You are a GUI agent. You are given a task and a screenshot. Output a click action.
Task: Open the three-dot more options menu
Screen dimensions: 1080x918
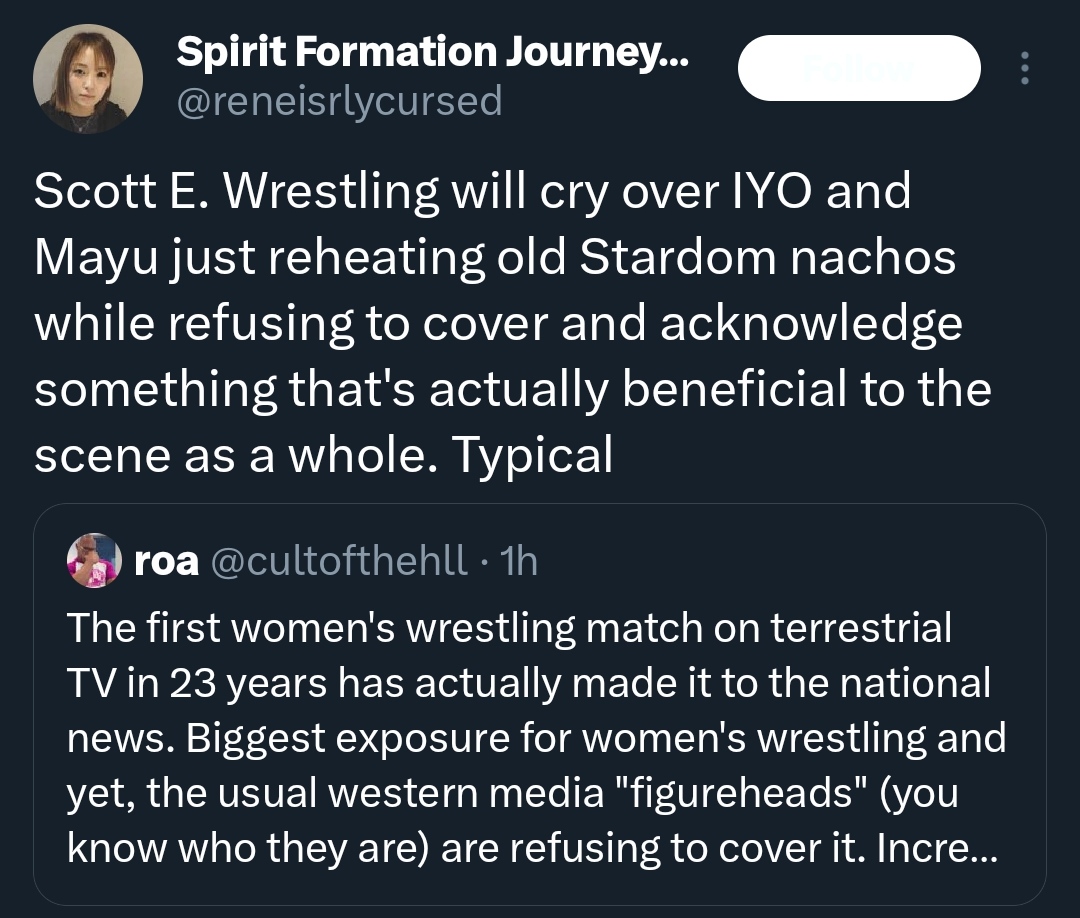1022,68
